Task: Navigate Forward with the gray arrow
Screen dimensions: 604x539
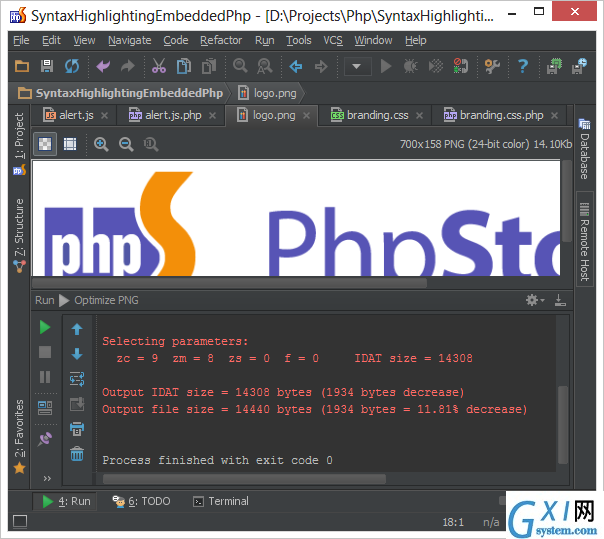Action: pos(321,66)
